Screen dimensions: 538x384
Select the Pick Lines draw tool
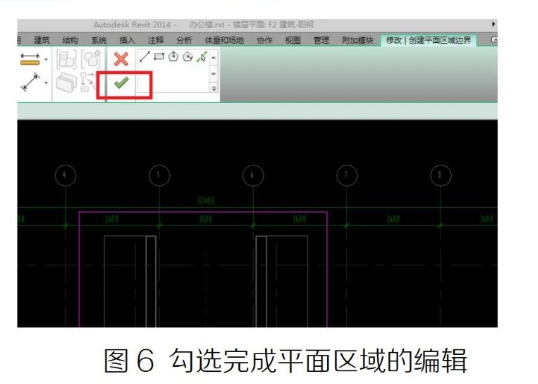[202, 57]
